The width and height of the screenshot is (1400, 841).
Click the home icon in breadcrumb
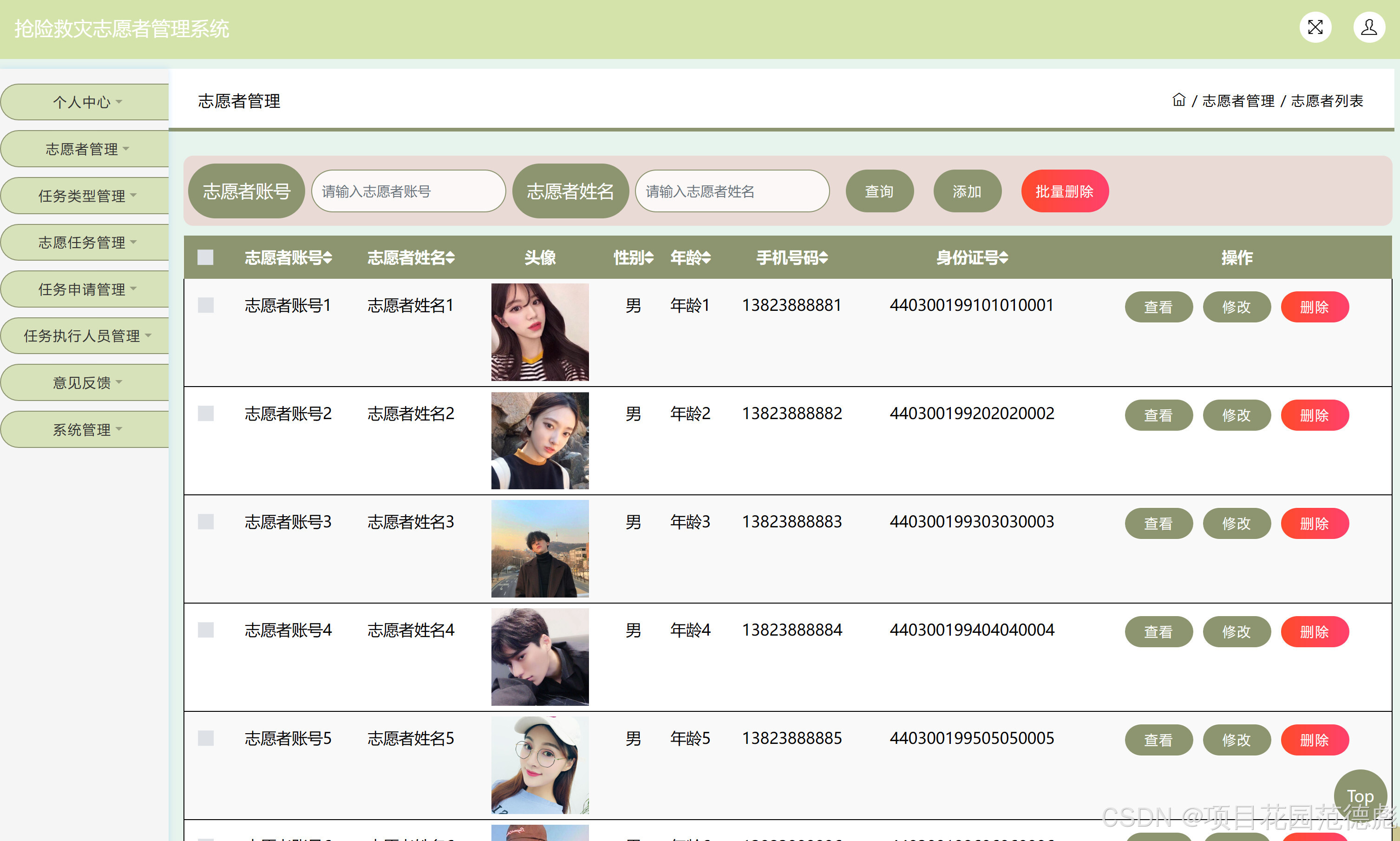1178,100
